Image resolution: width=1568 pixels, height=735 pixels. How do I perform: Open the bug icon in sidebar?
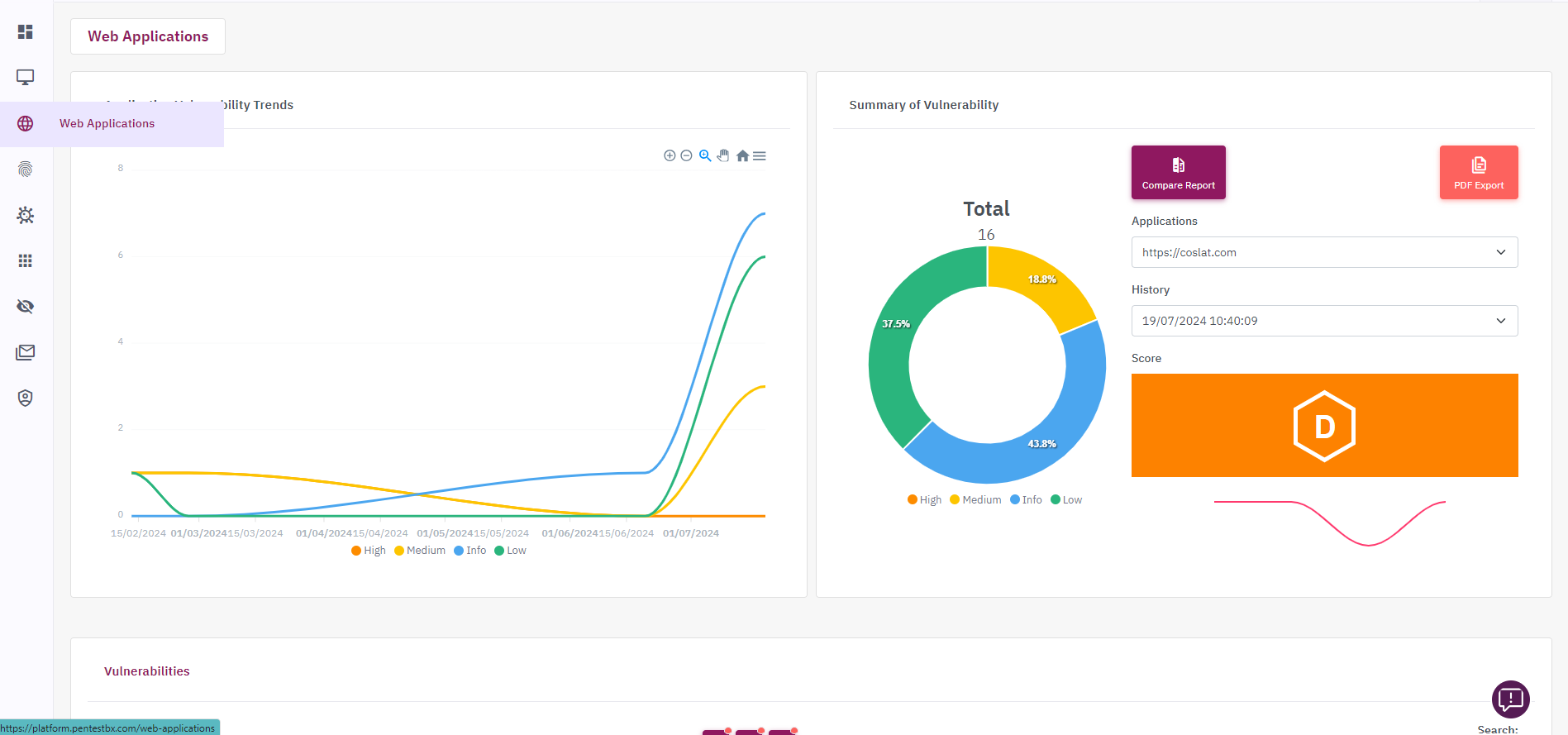tap(26, 215)
